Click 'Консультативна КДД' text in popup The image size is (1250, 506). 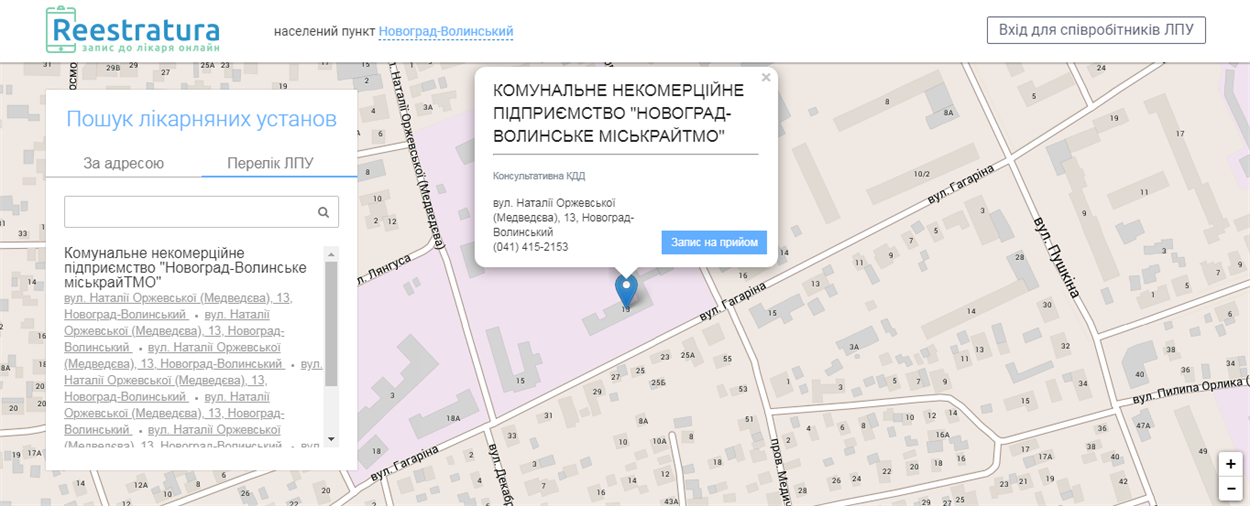pos(539,176)
